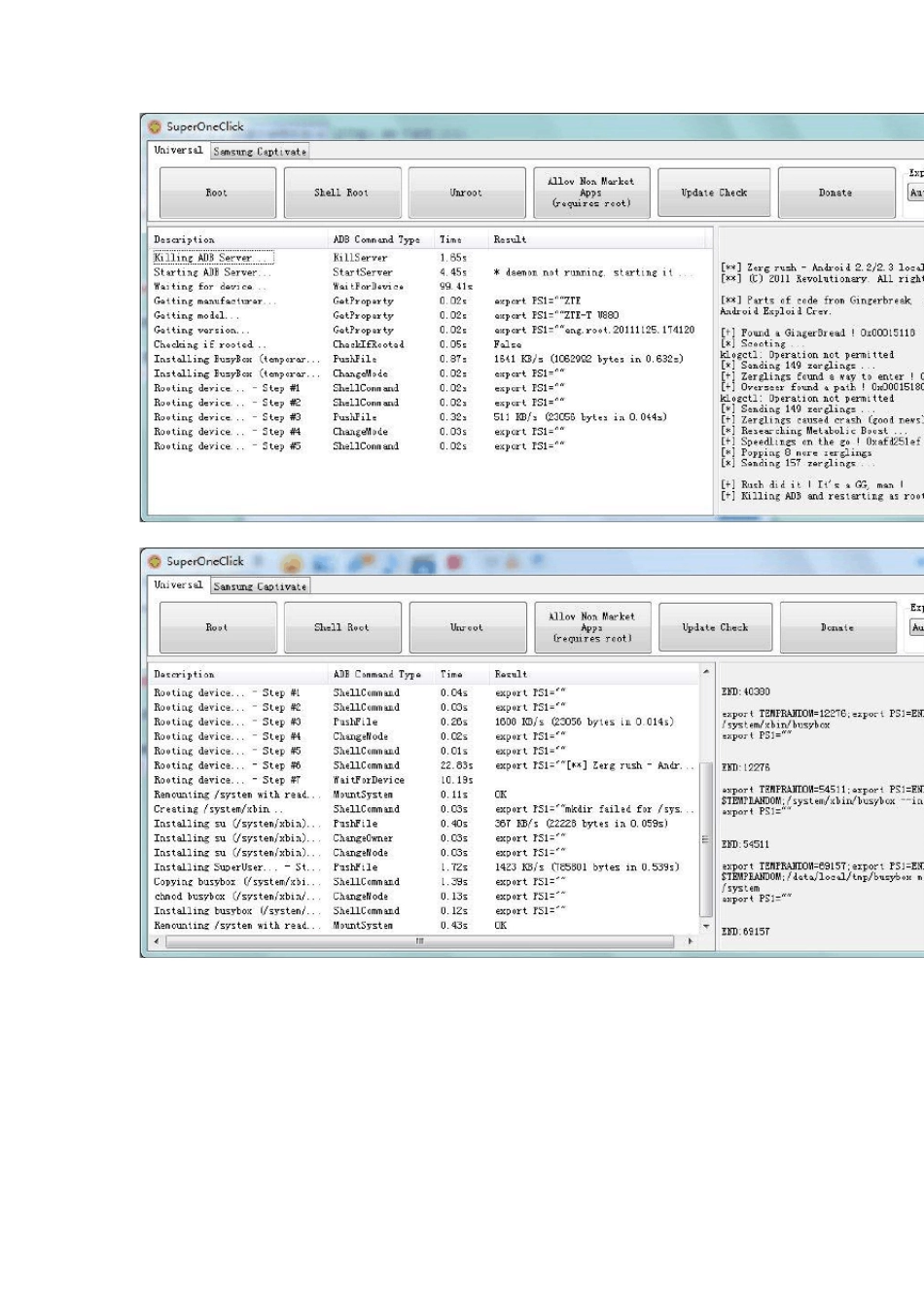Screen dimensions: 924x1307
Task: Click right arrow of lower horizontal scrollbar
Action: 691,940
